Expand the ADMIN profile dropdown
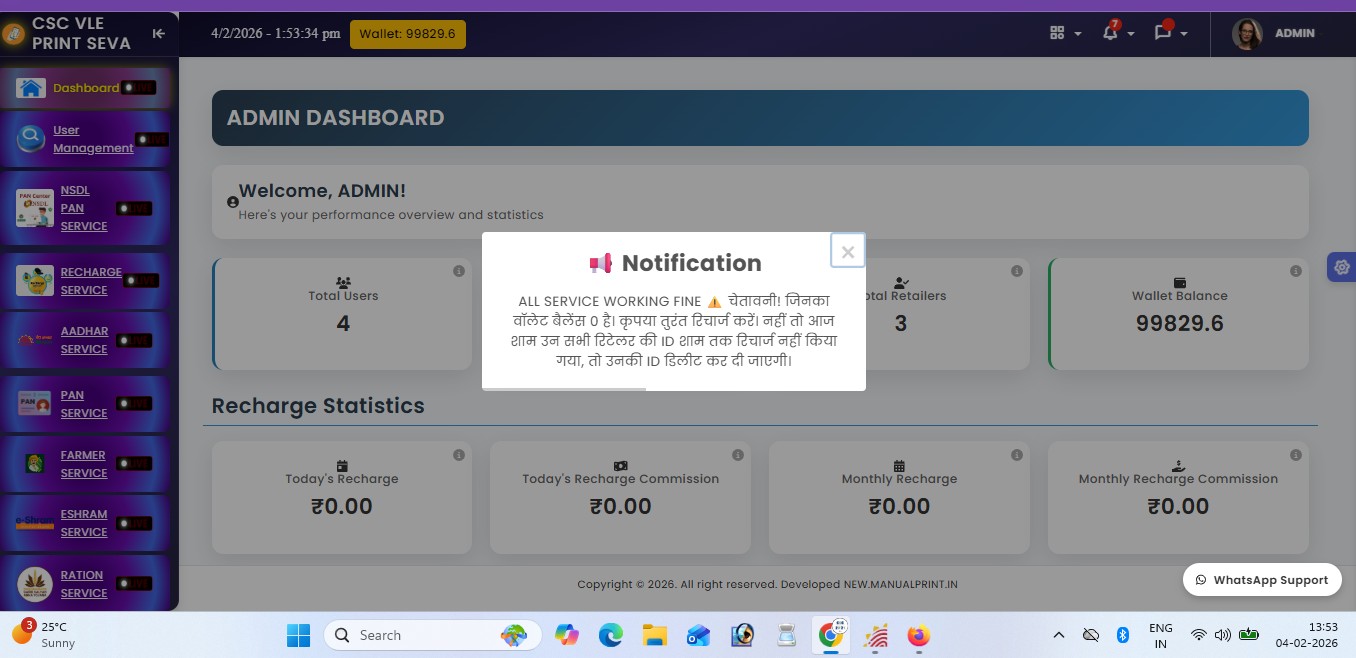Screen dimensions: 1356x658 coord(1274,33)
